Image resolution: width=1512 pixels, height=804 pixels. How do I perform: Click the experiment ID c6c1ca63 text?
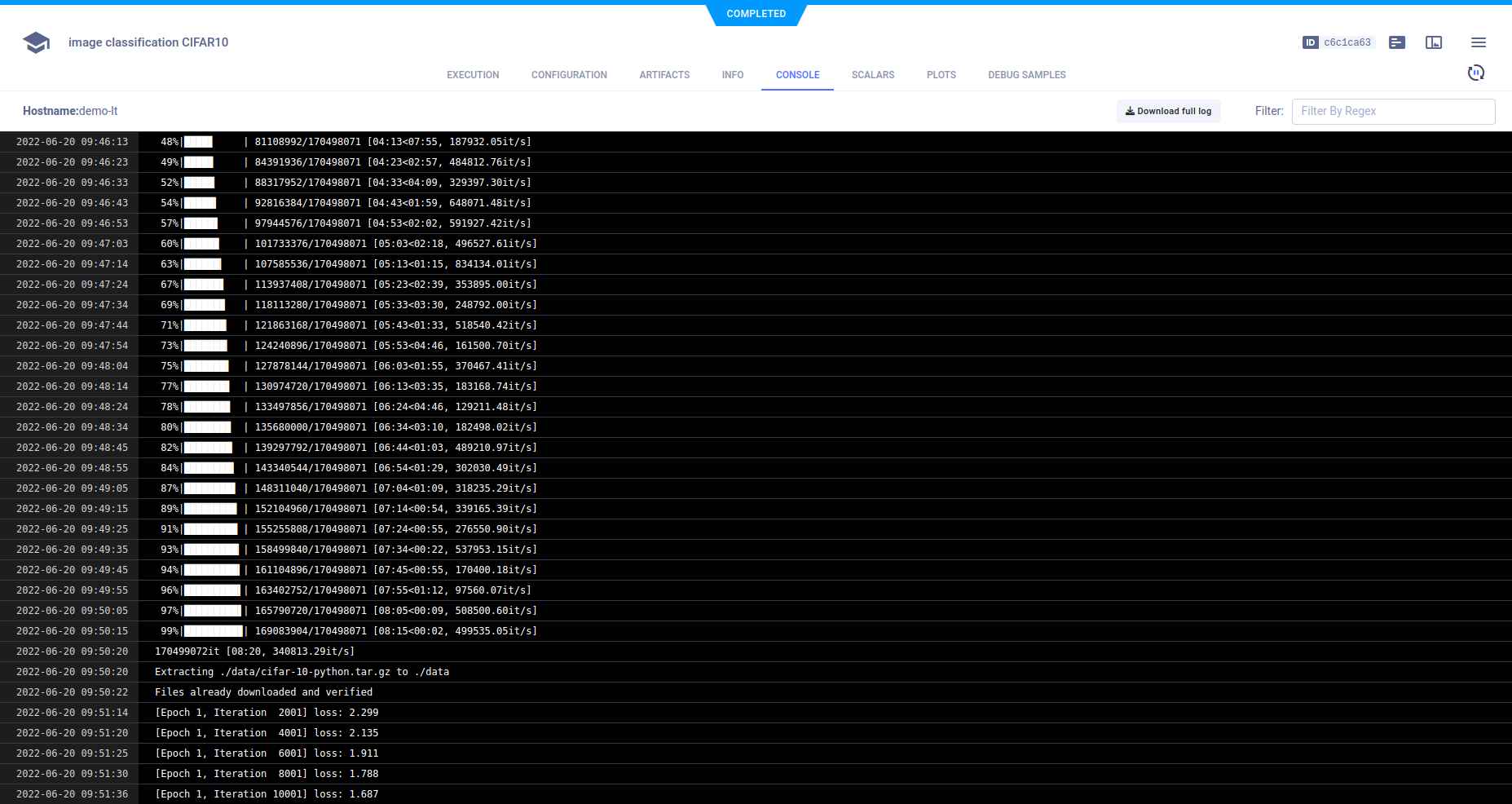[1347, 42]
